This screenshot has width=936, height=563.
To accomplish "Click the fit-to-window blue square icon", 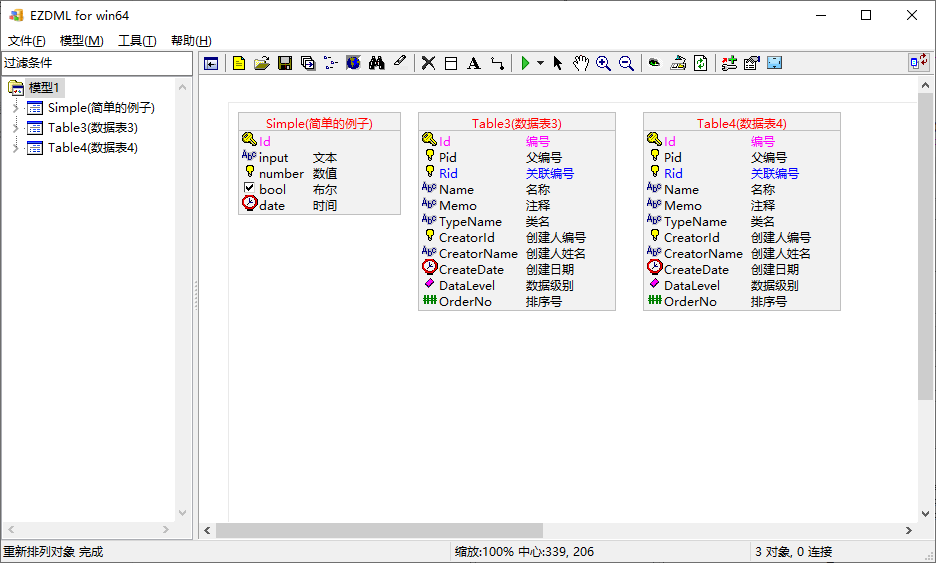I will 775,63.
